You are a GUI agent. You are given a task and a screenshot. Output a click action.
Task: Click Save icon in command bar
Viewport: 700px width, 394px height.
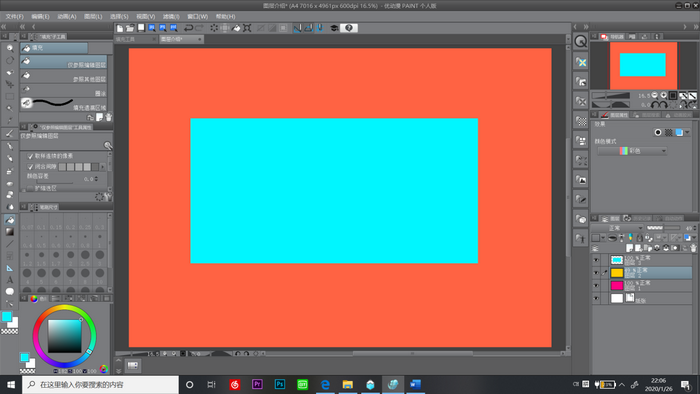141,28
